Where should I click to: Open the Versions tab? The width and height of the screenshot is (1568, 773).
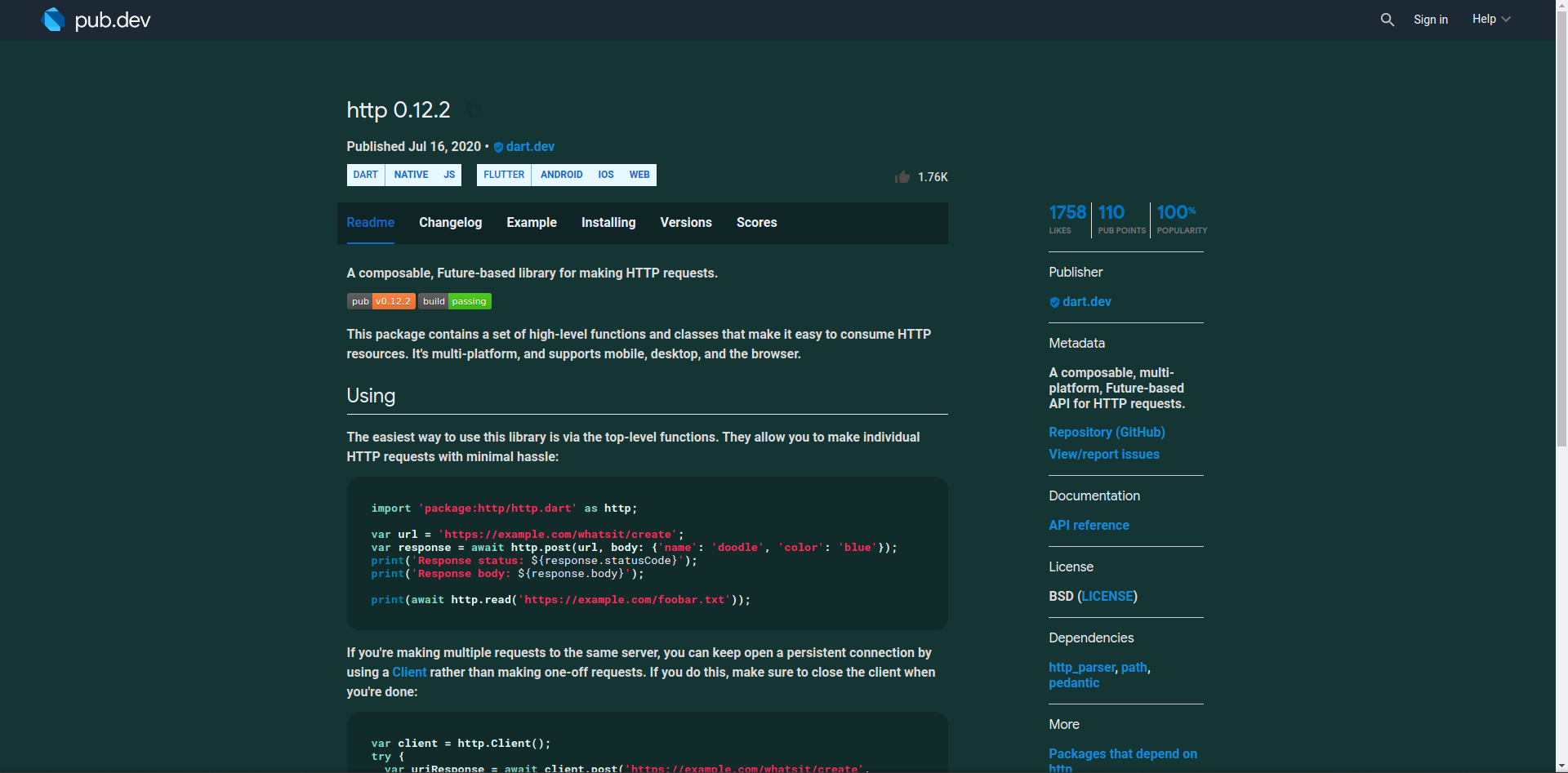point(686,223)
